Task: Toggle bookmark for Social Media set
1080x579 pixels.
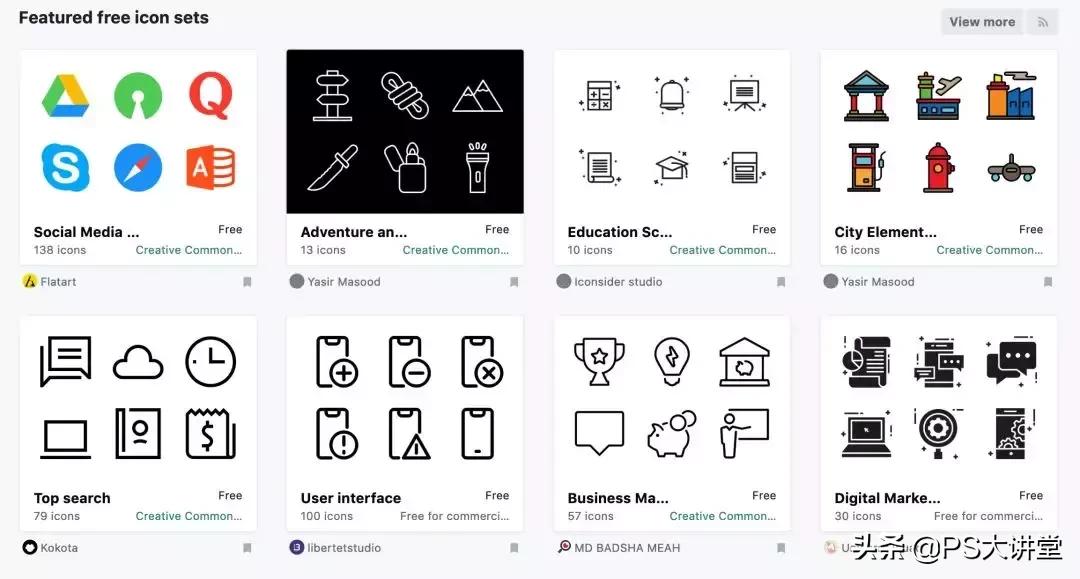Action: 247,282
